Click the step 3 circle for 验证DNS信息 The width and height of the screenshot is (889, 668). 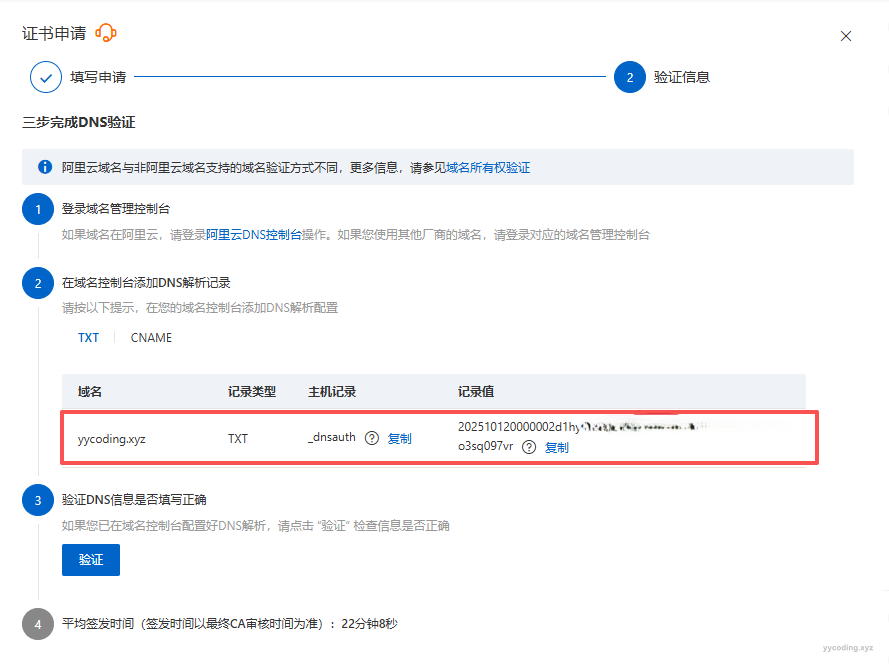pos(38,500)
